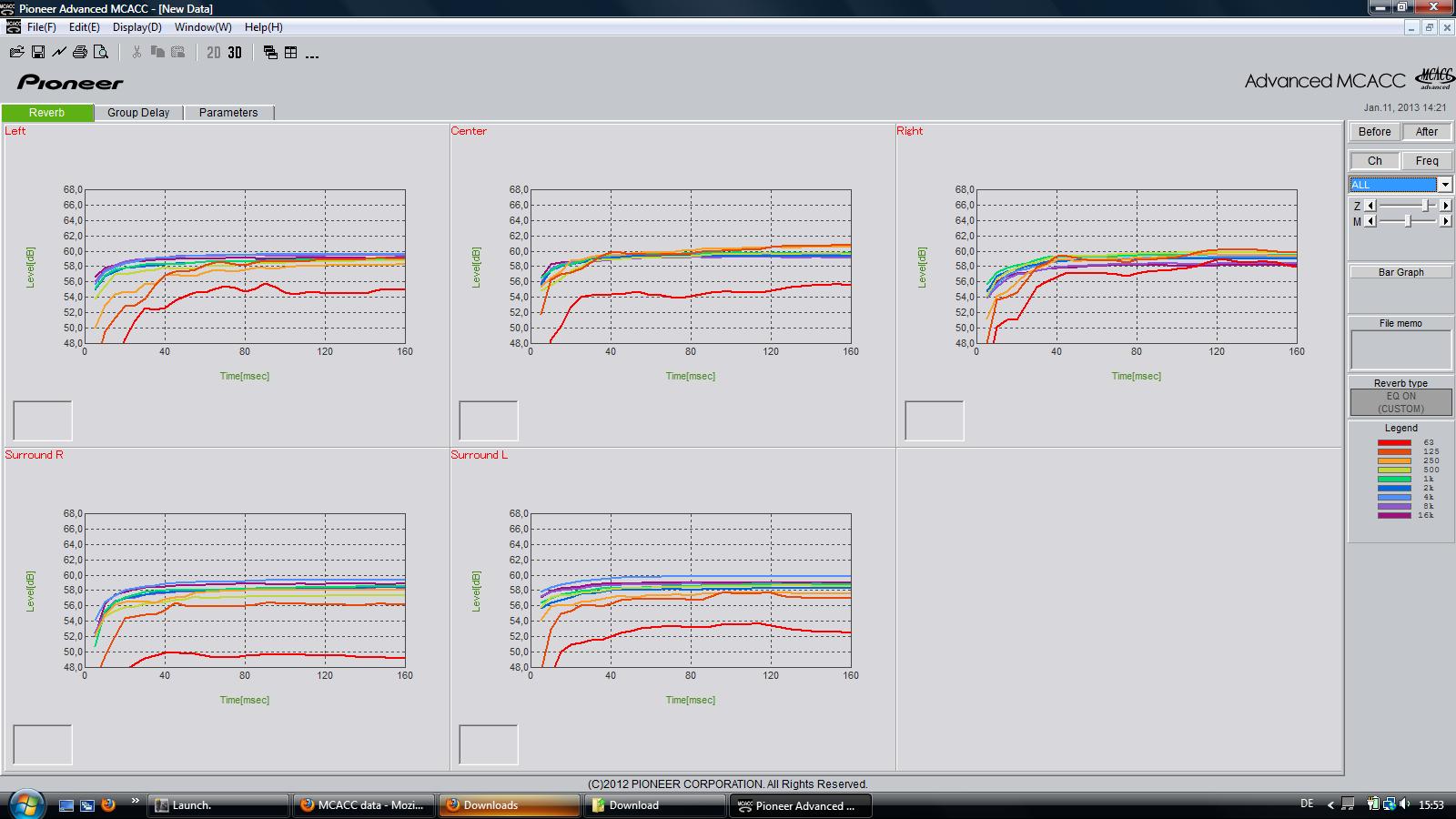Viewport: 1456px width, 819px height.
Task: Click the Z slider handle
Action: pos(1425,206)
